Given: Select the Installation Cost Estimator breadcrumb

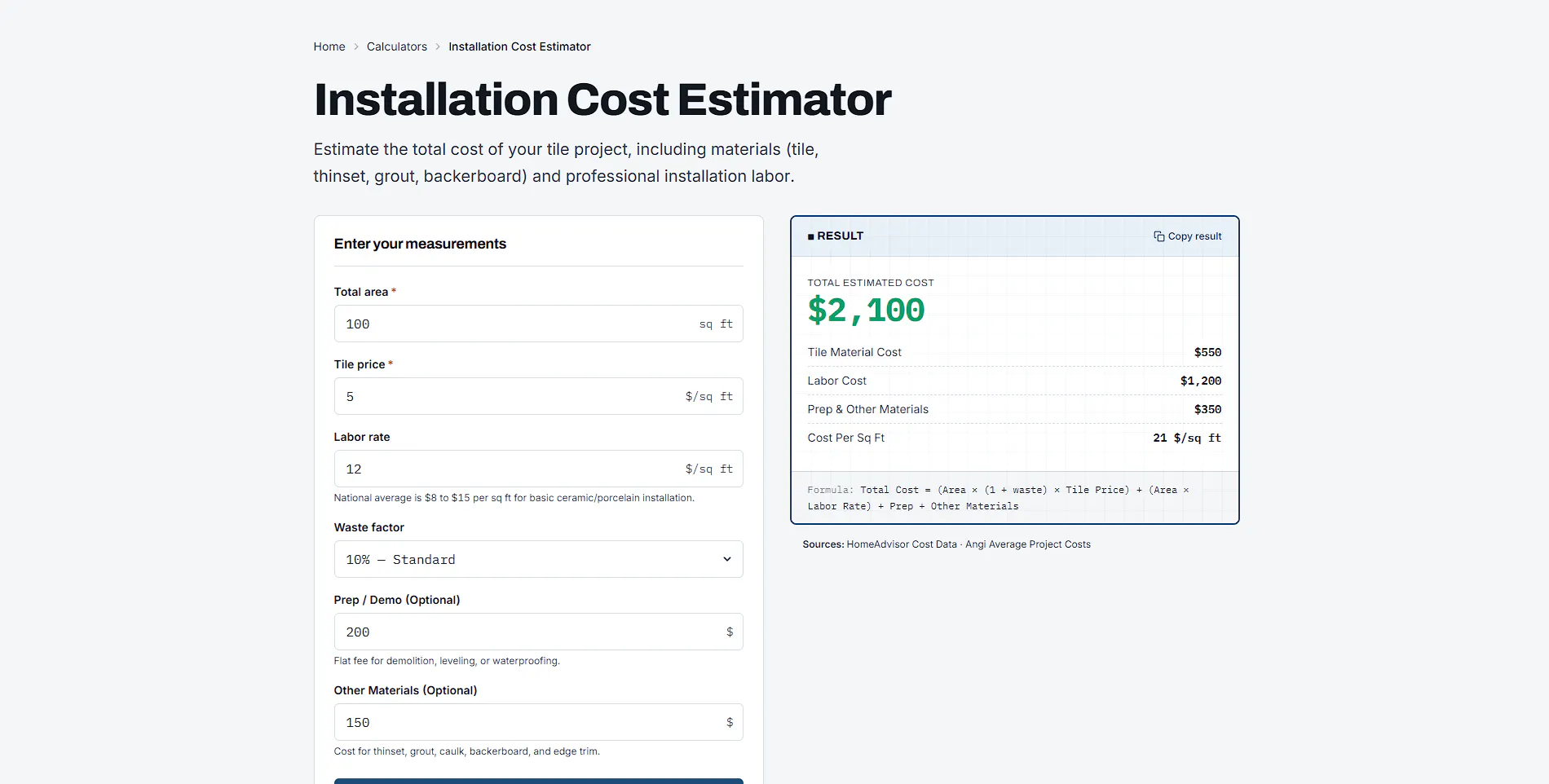Looking at the screenshot, I should point(519,46).
